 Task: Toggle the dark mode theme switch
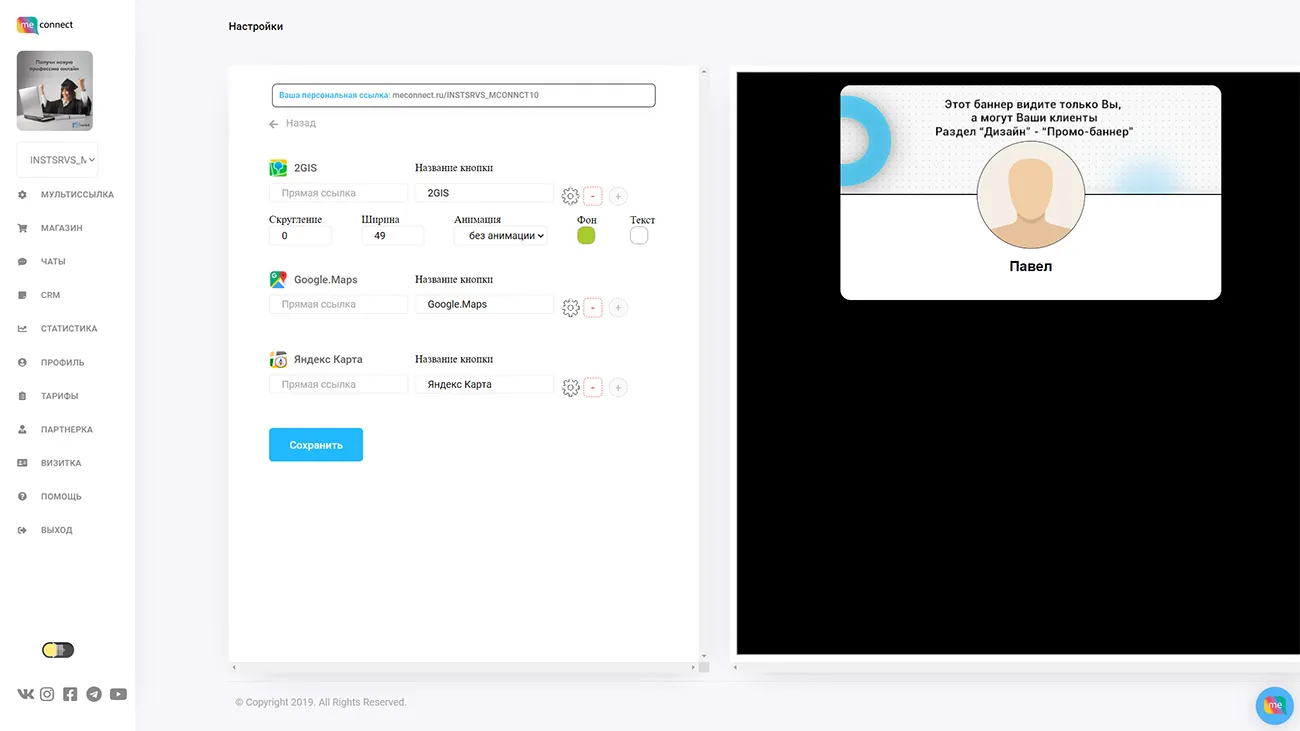pos(58,650)
